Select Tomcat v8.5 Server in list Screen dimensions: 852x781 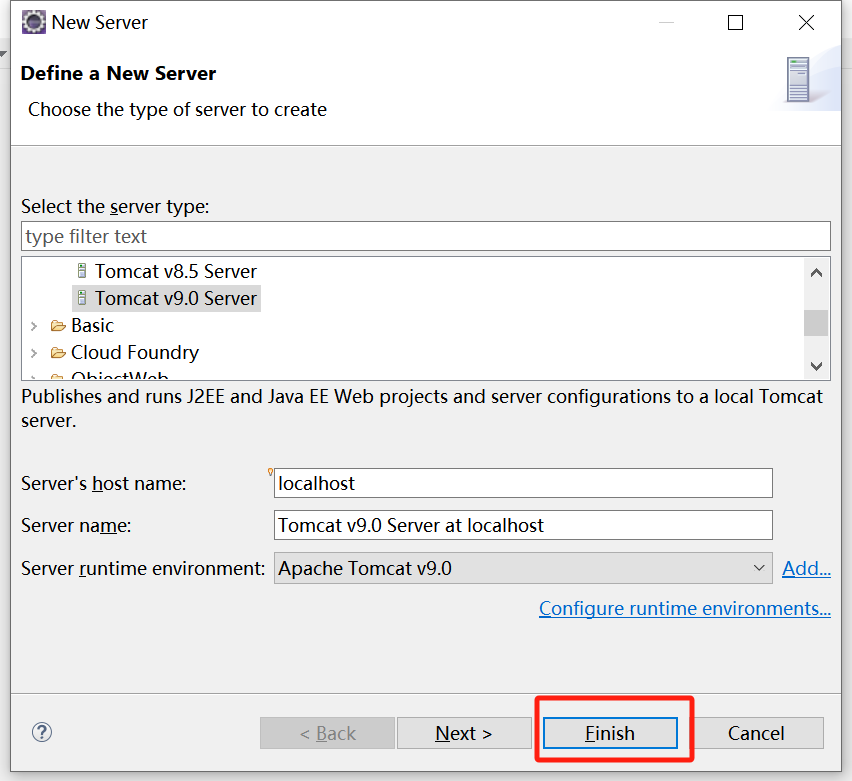coord(176,271)
